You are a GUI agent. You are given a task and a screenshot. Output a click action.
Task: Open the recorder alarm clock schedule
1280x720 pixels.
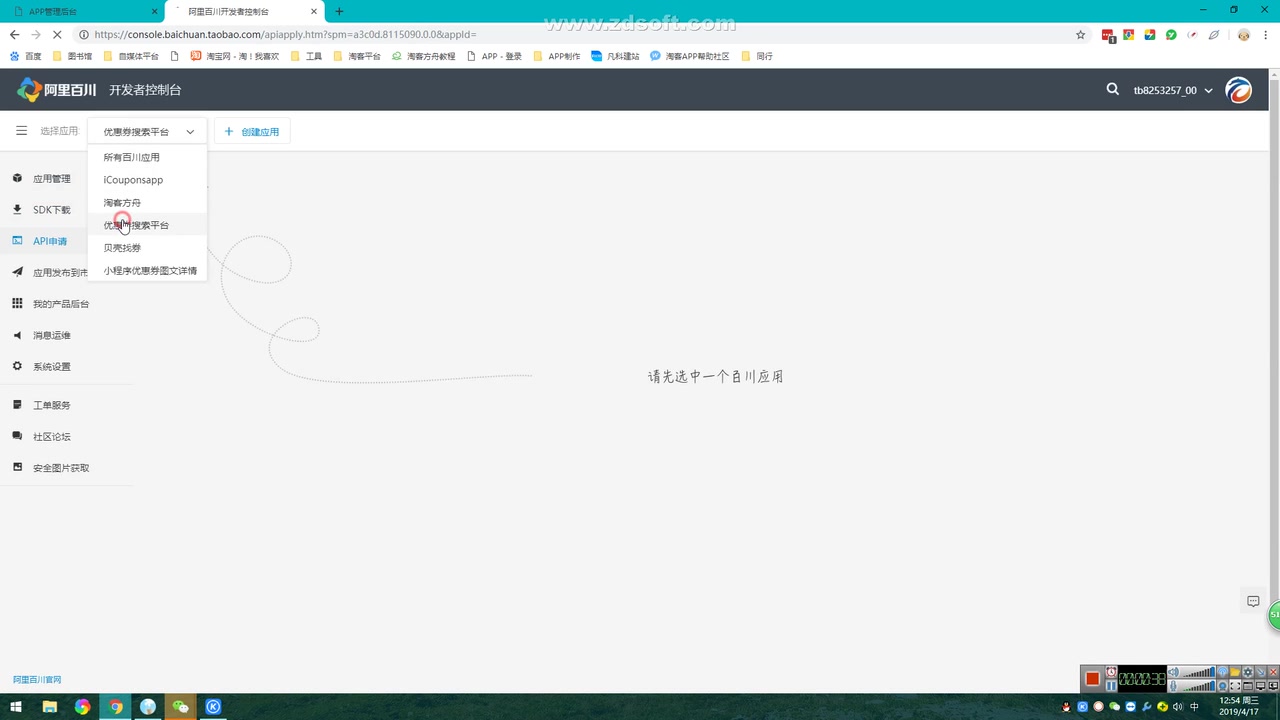point(1111,672)
